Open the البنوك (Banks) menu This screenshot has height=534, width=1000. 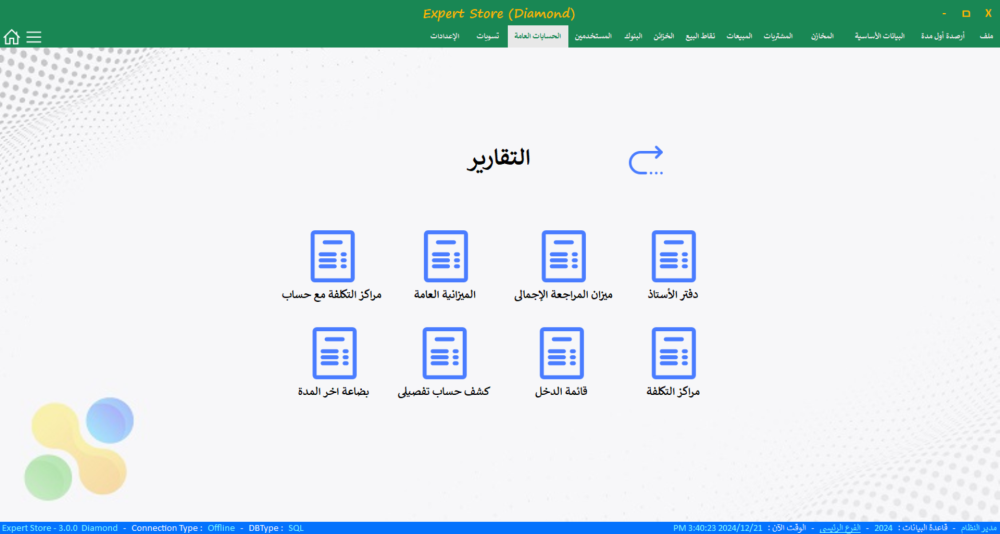click(x=633, y=37)
